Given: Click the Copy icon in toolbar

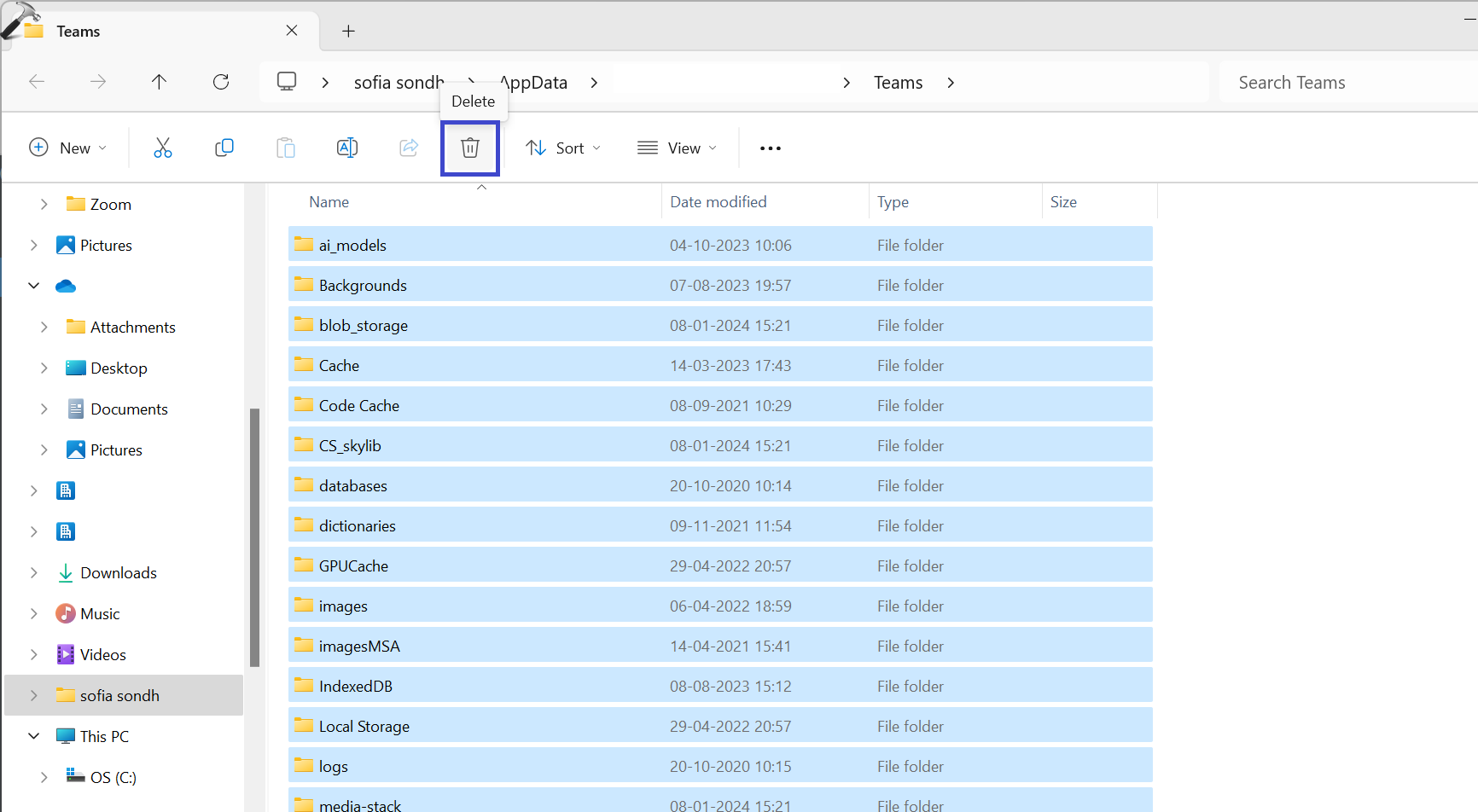Looking at the screenshot, I should [224, 148].
